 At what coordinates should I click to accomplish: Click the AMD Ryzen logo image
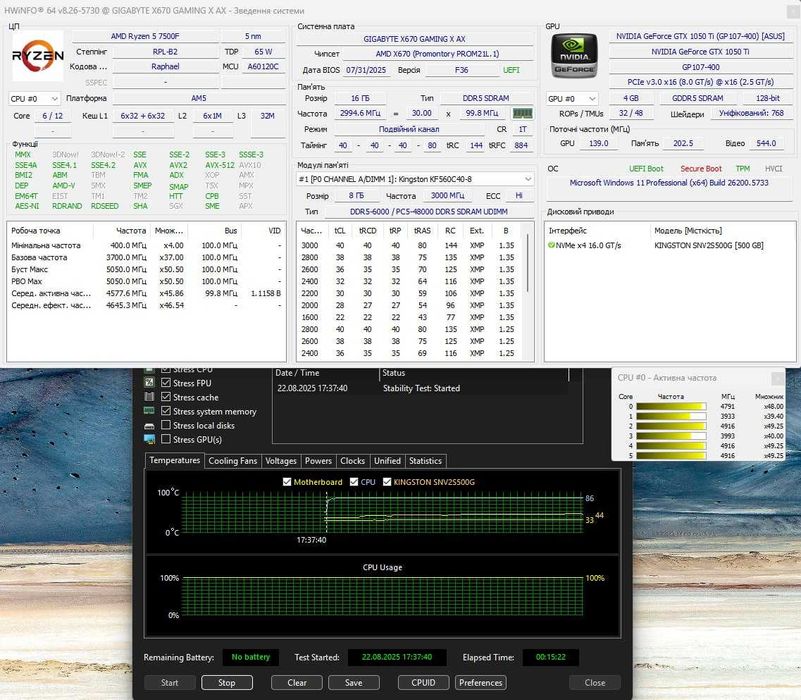point(38,56)
